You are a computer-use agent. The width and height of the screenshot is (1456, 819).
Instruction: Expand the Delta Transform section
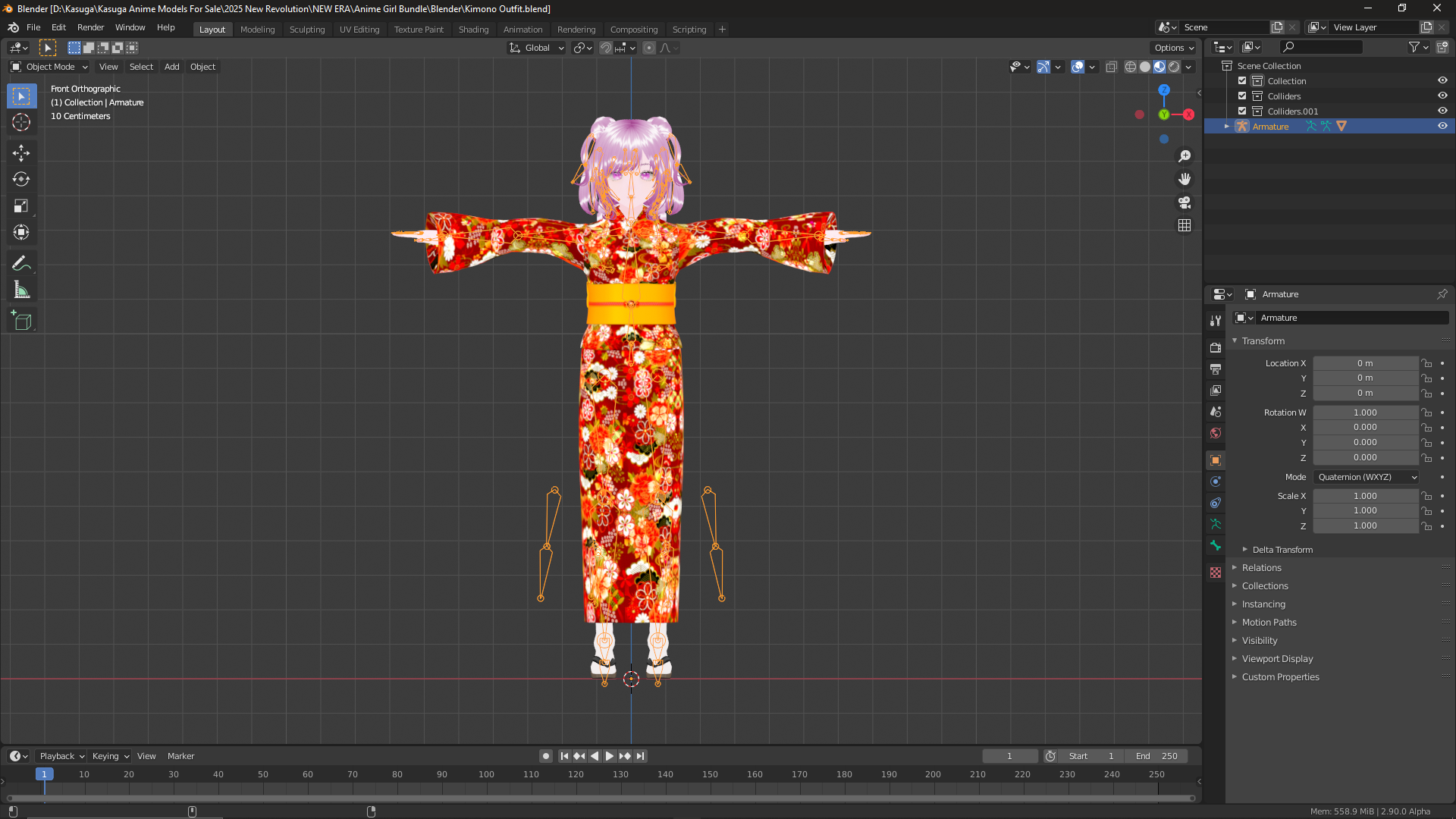coord(1282,550)
